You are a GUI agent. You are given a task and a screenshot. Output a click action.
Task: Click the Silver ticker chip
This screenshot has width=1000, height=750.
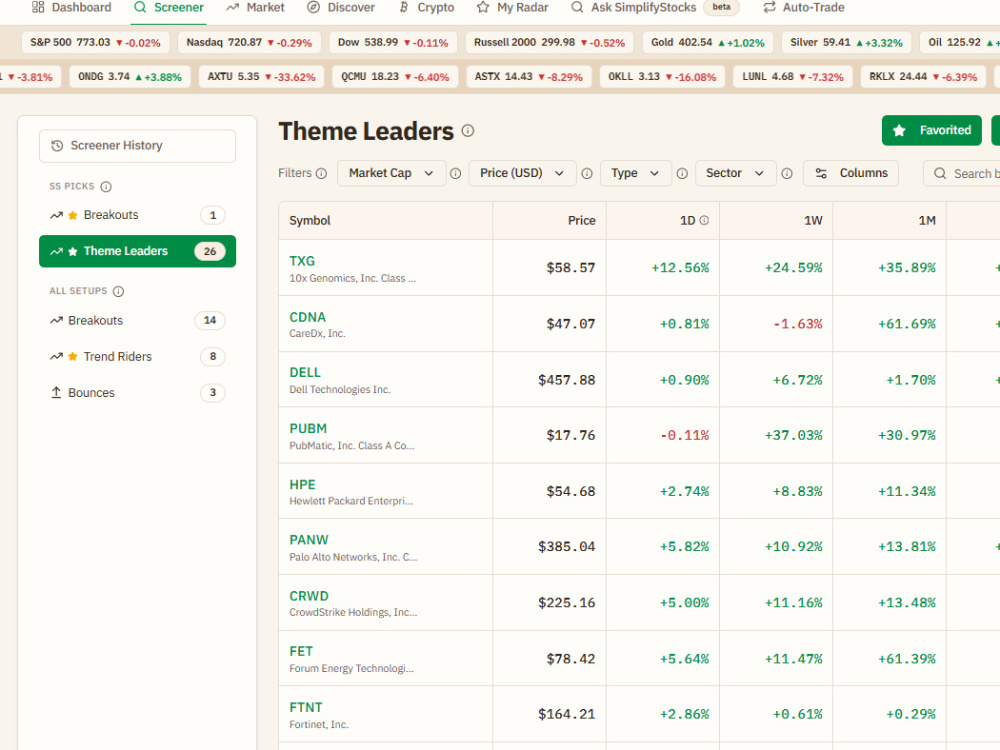pyautogui.click(x=846, y=43)
